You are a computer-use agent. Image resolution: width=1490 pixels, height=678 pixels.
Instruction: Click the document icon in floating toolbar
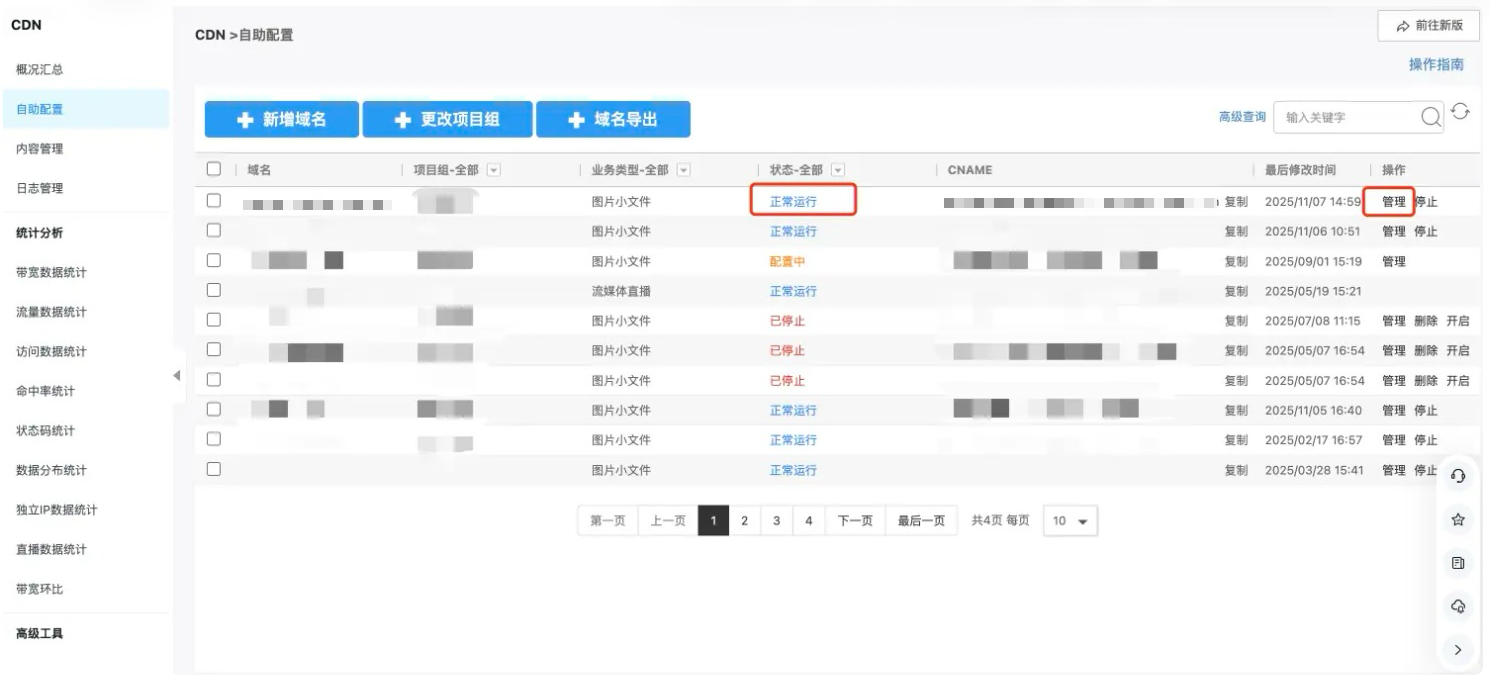(x=1457, y=563)
